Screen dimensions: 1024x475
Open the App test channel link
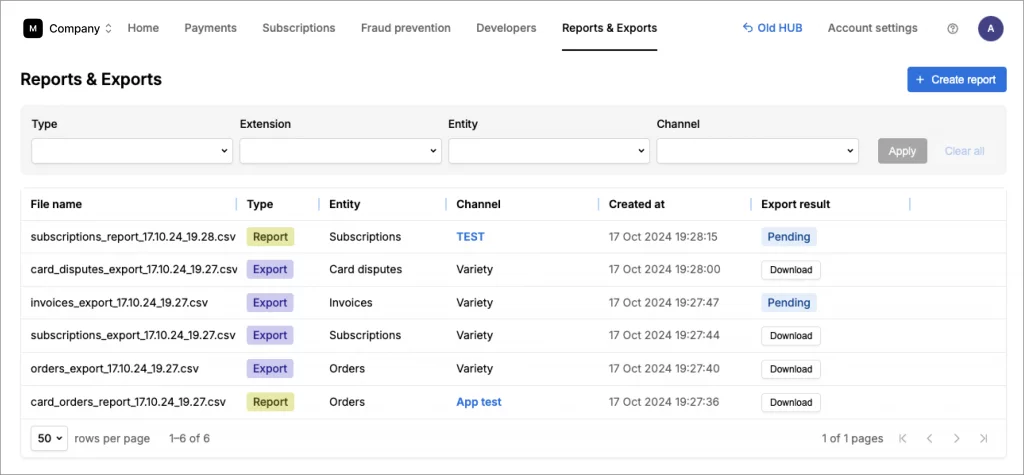(x=479, y=402)
